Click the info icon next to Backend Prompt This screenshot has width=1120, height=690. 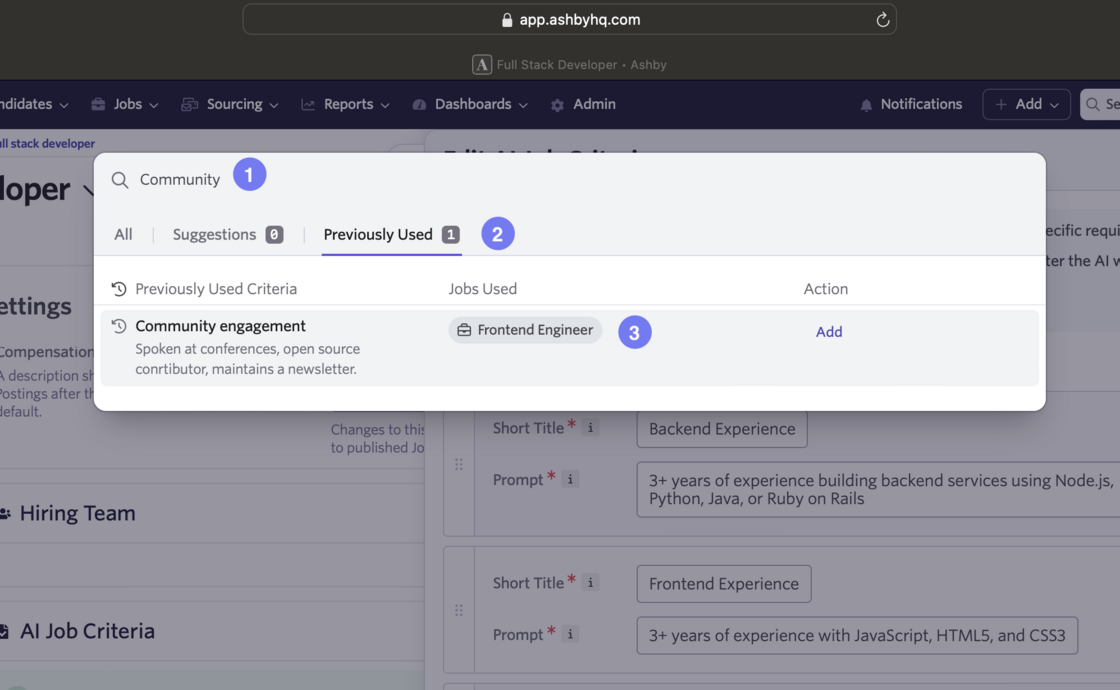coord(571,480)
